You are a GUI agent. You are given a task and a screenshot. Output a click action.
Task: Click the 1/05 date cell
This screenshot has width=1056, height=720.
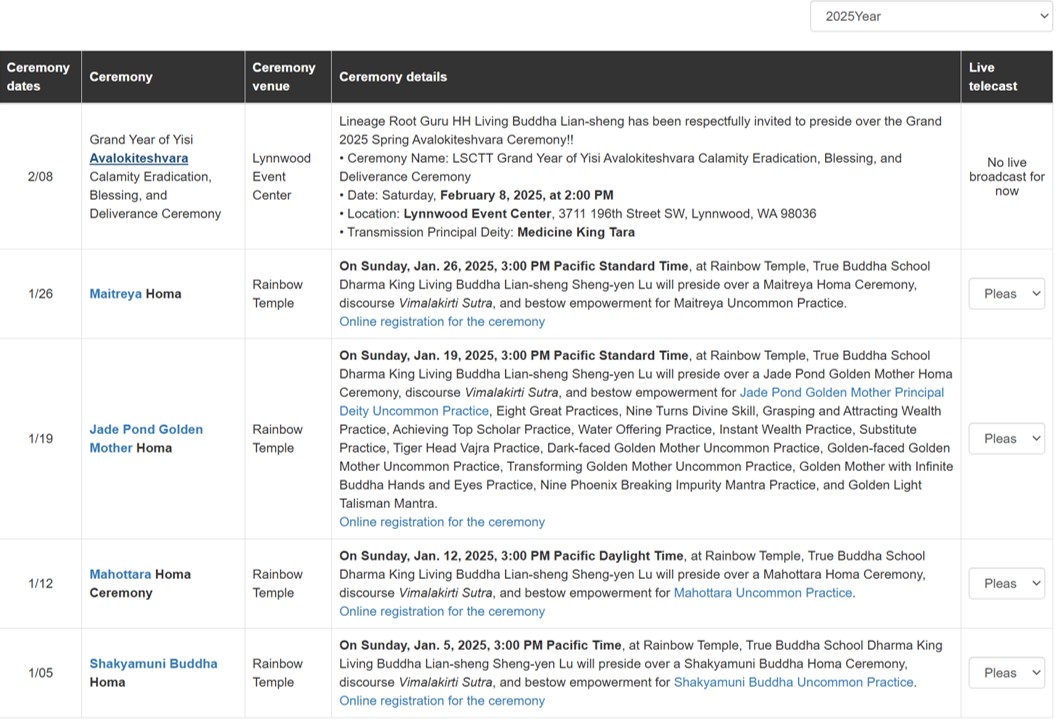40,673
